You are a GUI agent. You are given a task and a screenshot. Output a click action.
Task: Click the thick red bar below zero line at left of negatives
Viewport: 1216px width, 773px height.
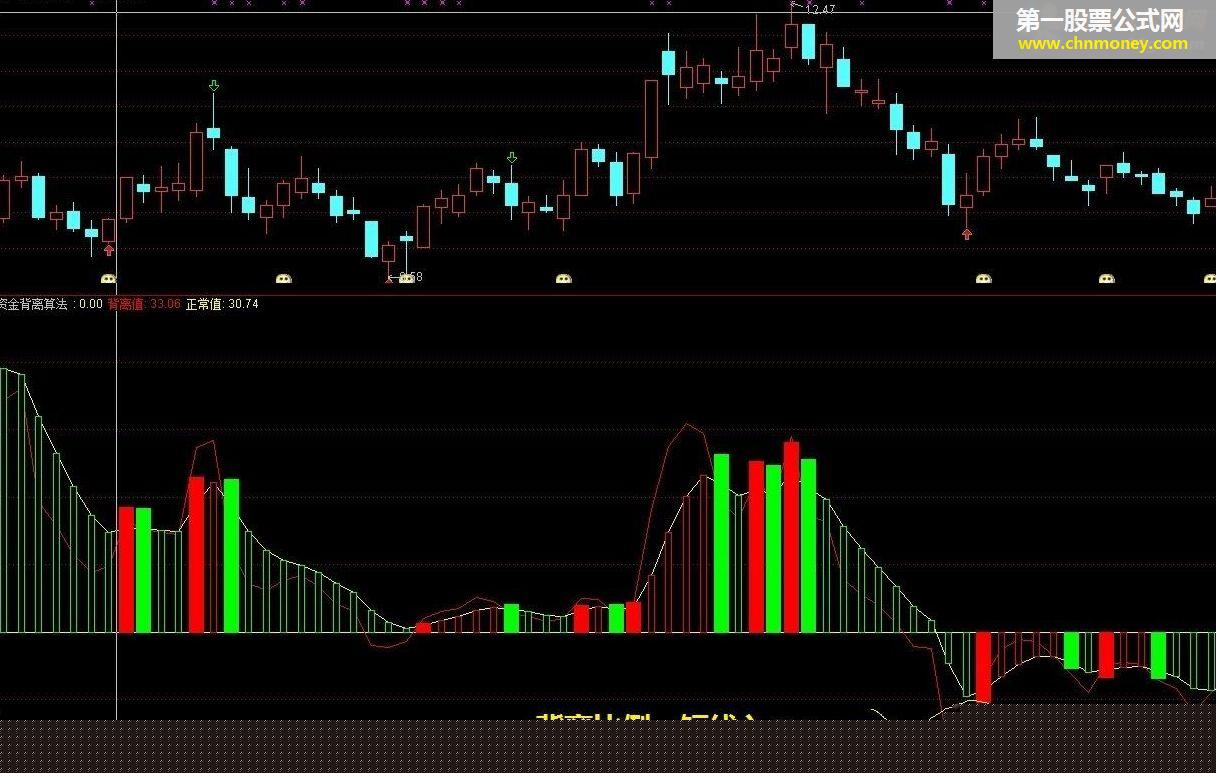tap(983, 667)
